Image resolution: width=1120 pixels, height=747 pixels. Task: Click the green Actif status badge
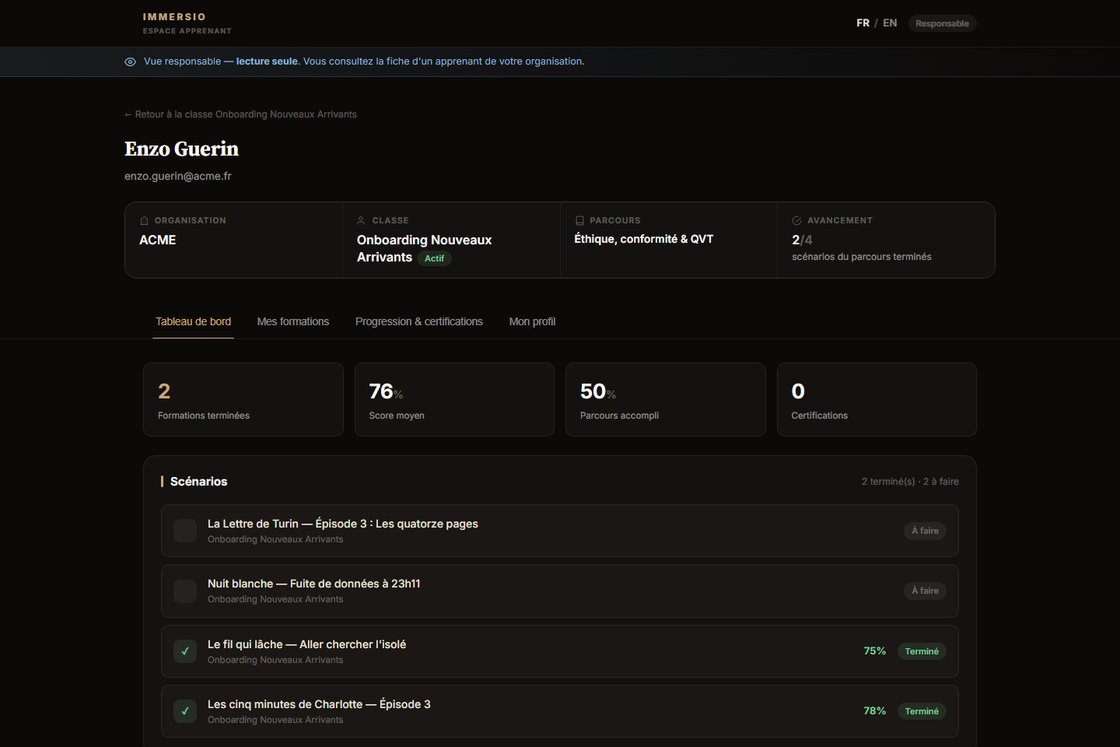tap(434, 259)
